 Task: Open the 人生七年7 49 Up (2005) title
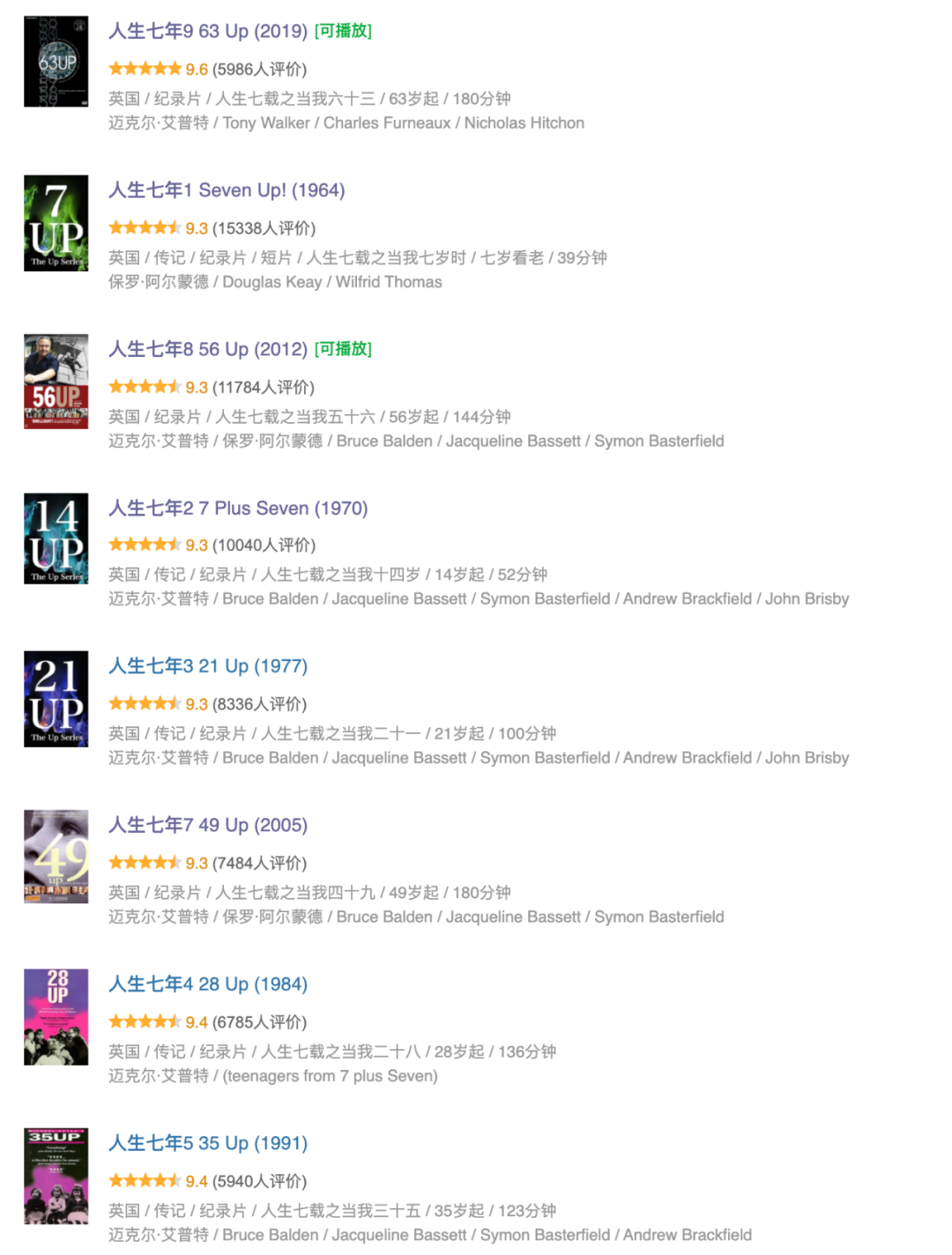tap(208, 825)
